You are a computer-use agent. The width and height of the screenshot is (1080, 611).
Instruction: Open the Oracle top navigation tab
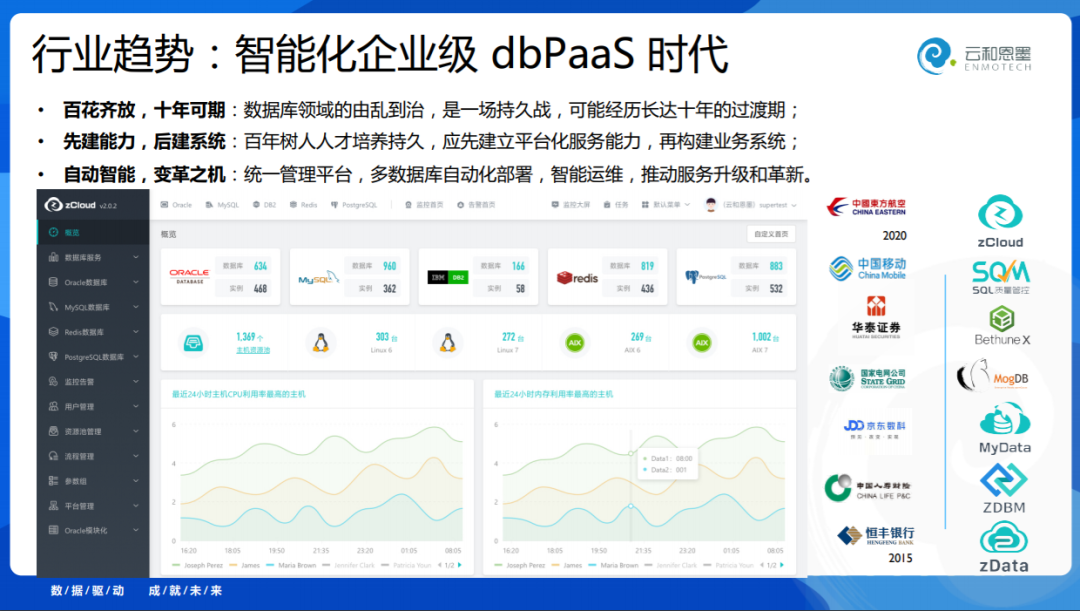[x=176, y=205]
